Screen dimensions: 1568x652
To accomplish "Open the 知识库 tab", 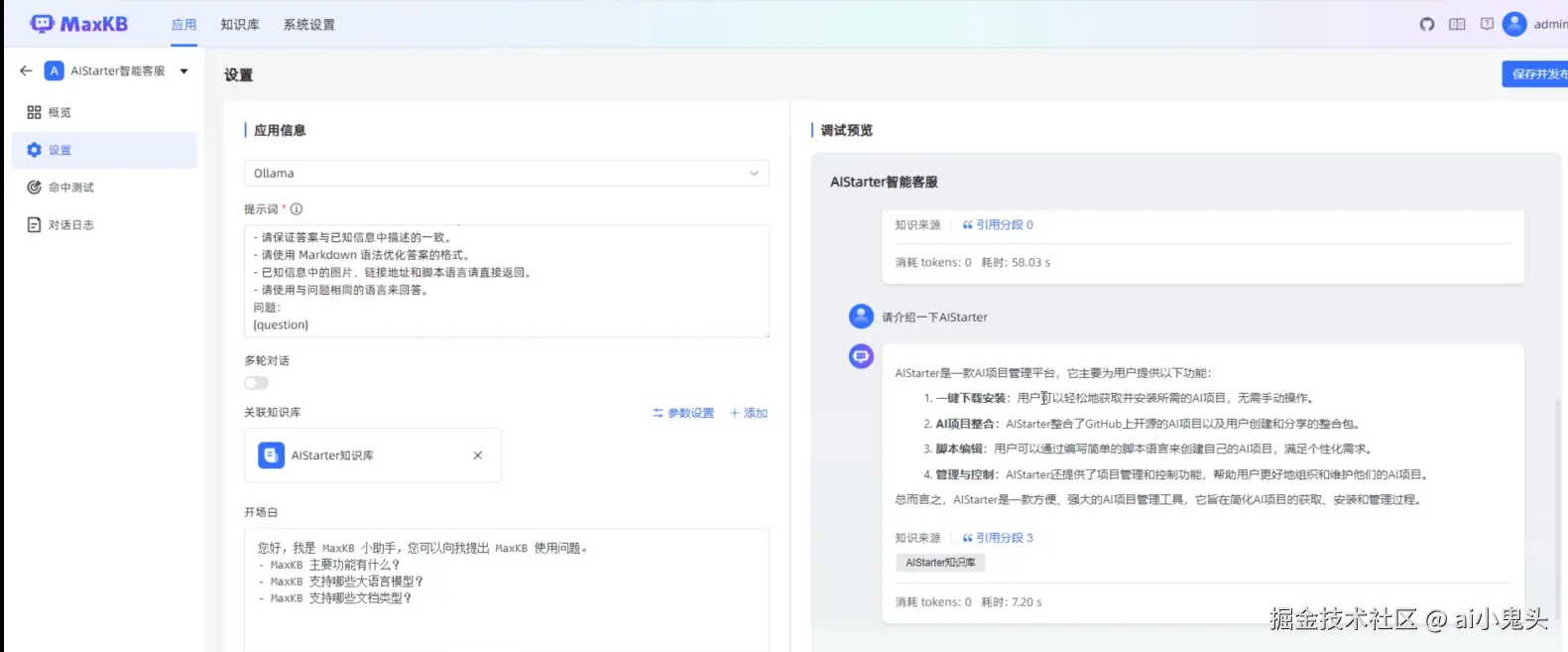I will (240, 25).
